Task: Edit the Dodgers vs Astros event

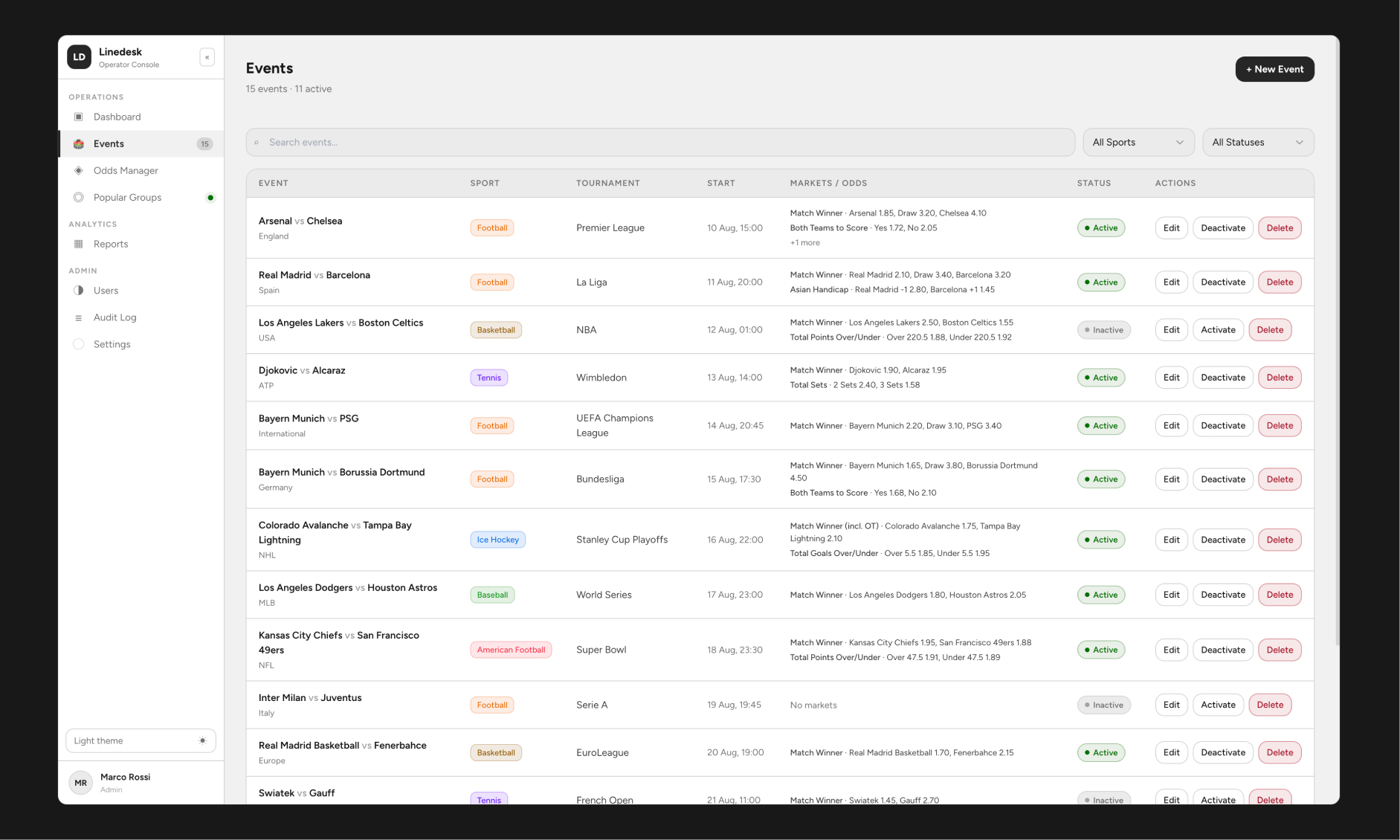Action: pos(1171,595)
